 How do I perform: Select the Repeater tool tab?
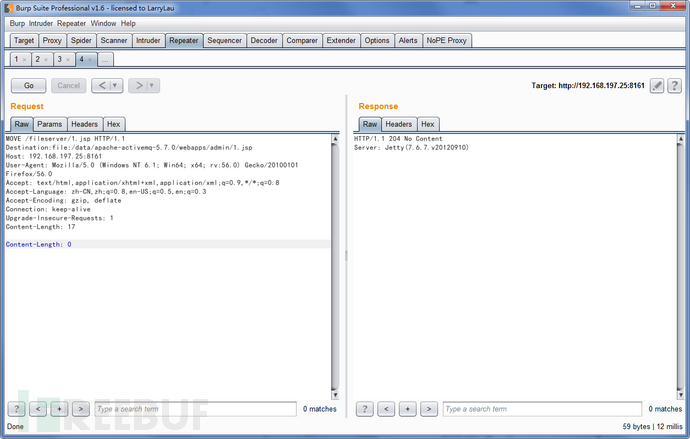click(184, 40)
